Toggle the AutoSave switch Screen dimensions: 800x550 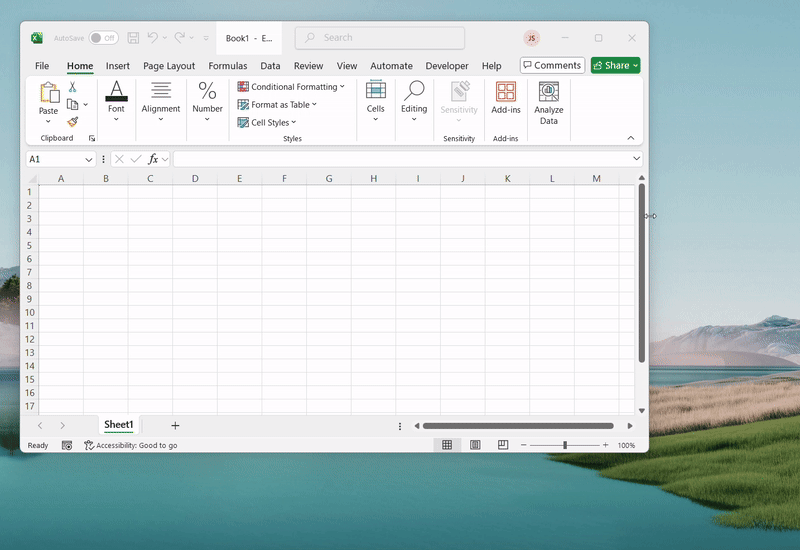pyautogui.click(x=103, y=38)
